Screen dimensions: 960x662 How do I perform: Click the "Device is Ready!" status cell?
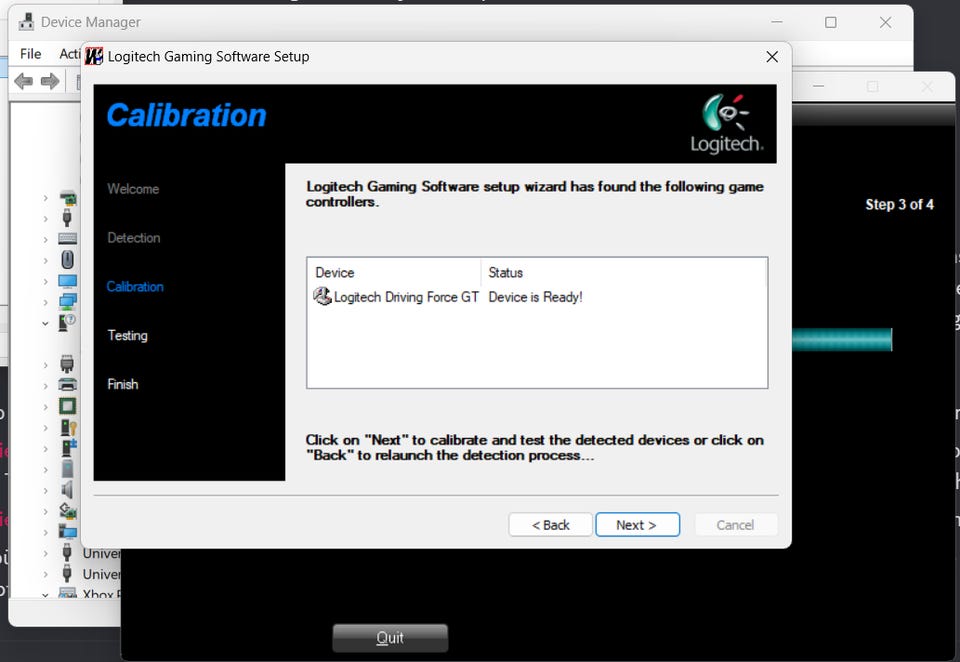click(x=536, y=297)
